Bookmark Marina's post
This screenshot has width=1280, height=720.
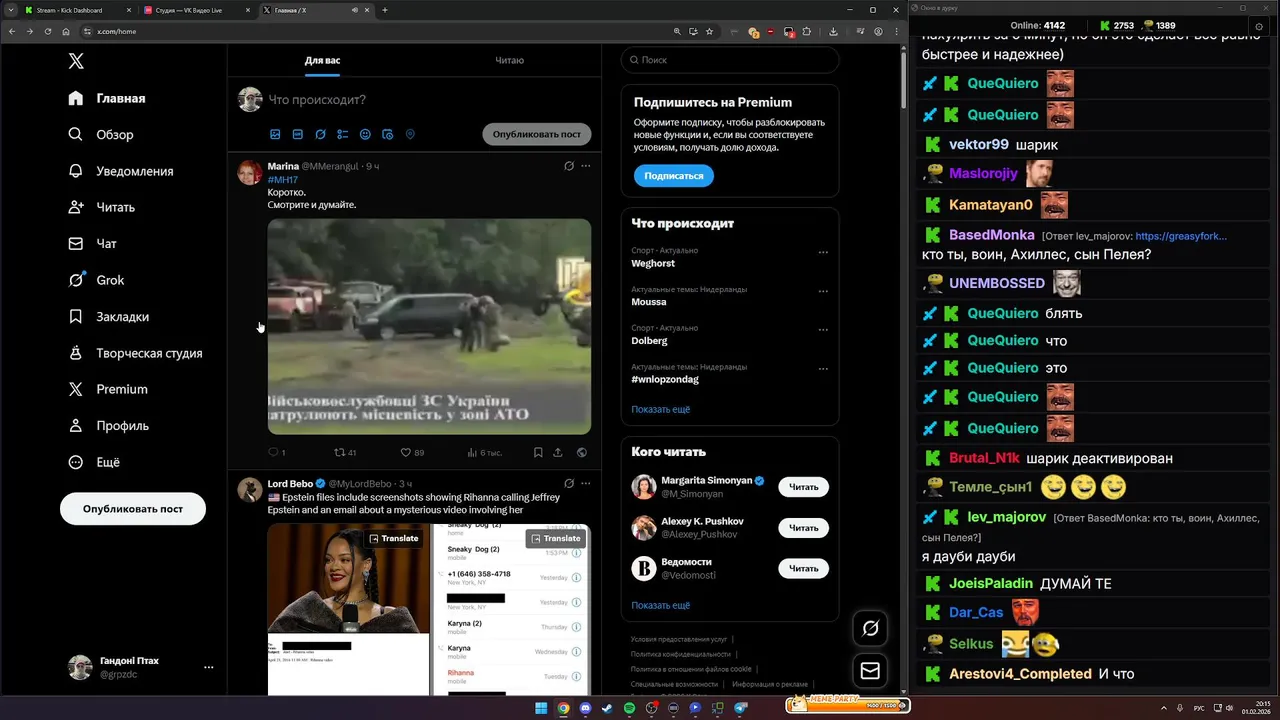pos(538,453)
